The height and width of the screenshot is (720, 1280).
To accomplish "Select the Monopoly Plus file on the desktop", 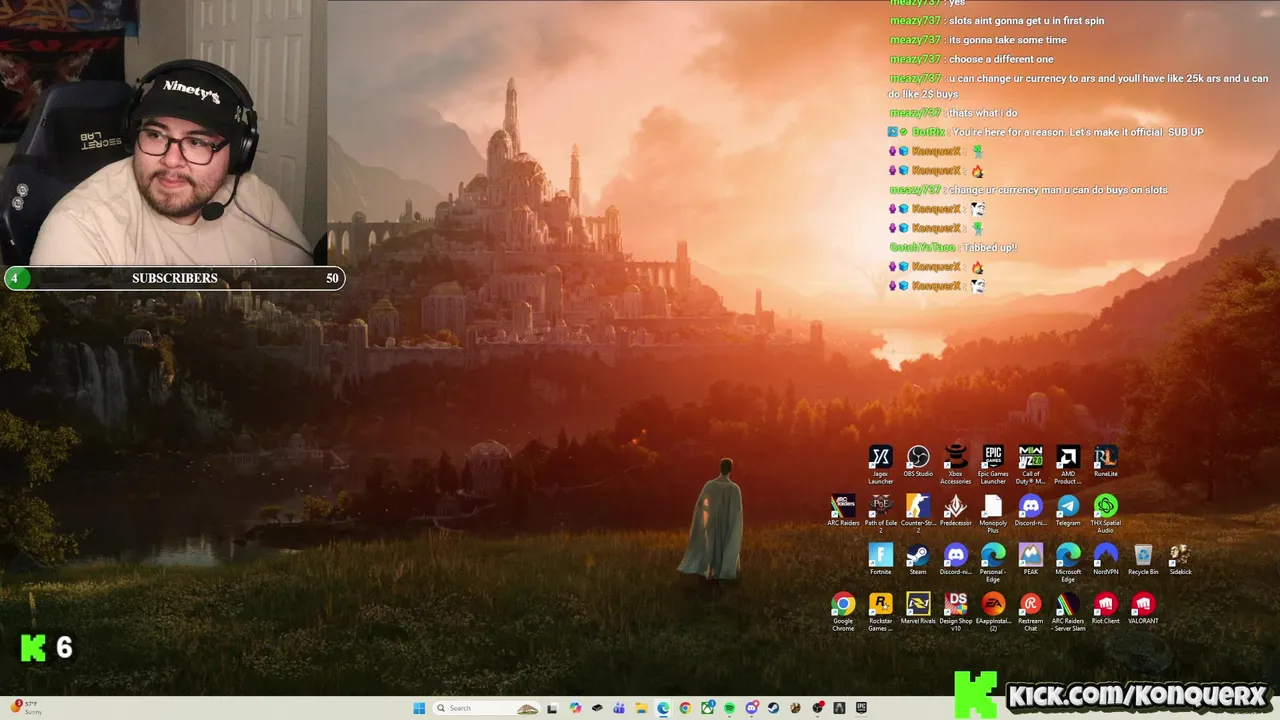I will pyautogui.click(x=993, y=513).
